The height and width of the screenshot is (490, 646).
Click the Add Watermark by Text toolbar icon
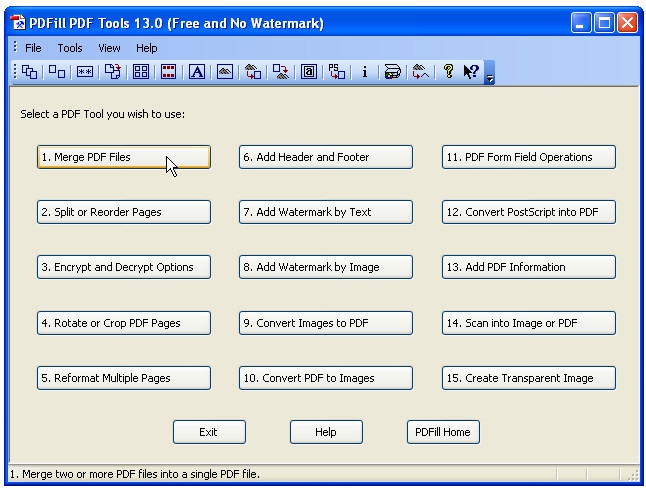(197, 72)
